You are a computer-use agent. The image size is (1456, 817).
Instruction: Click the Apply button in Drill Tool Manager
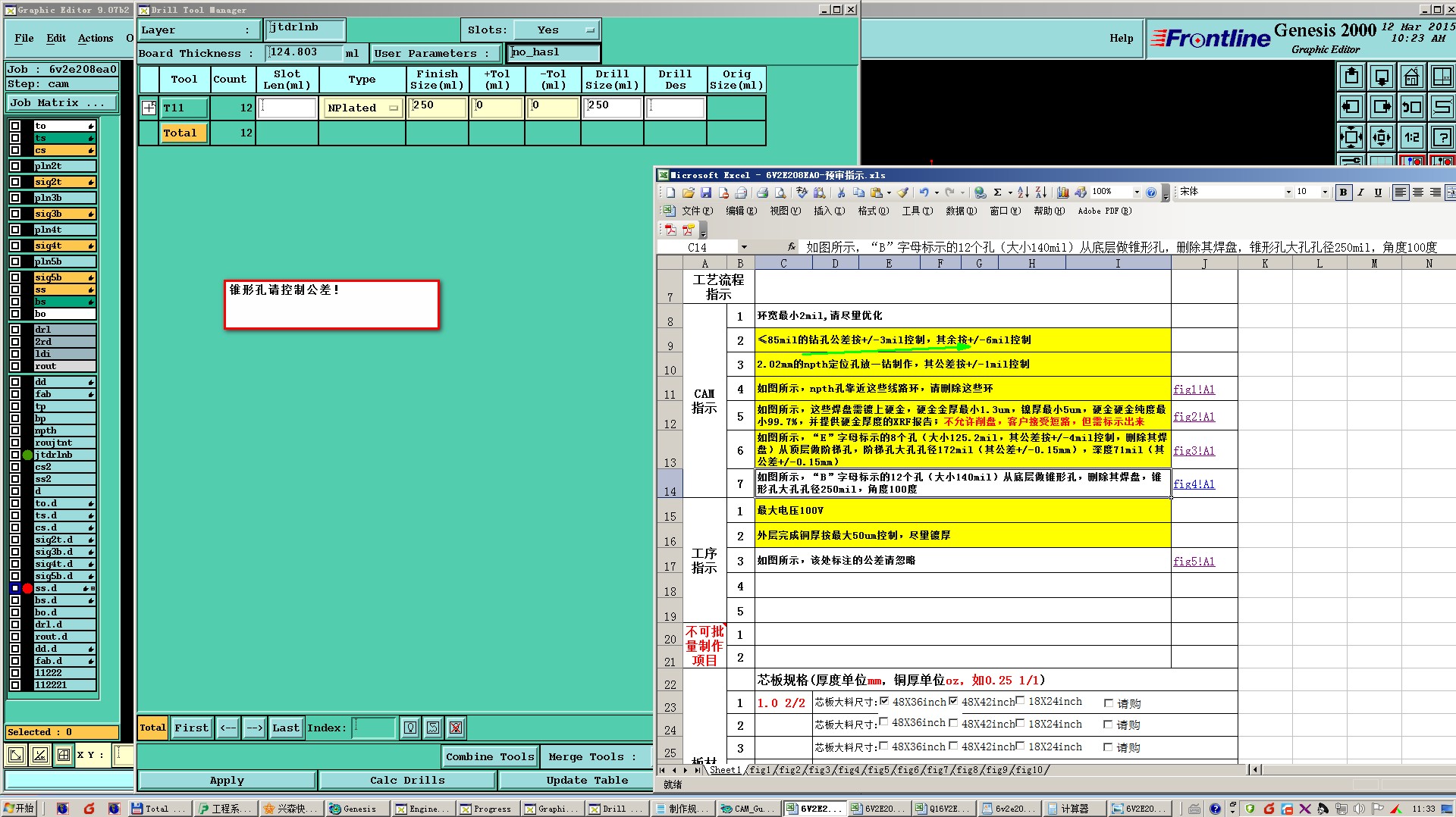[227, 780]
